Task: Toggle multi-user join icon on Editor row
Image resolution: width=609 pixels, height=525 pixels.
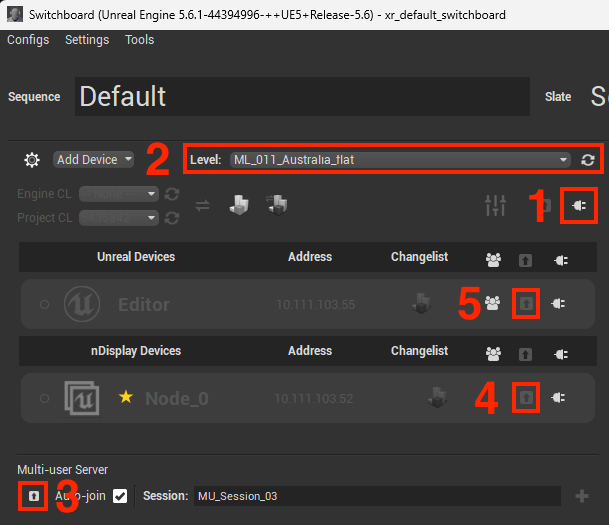Action: pyautogui.click(x=492, y=303)
